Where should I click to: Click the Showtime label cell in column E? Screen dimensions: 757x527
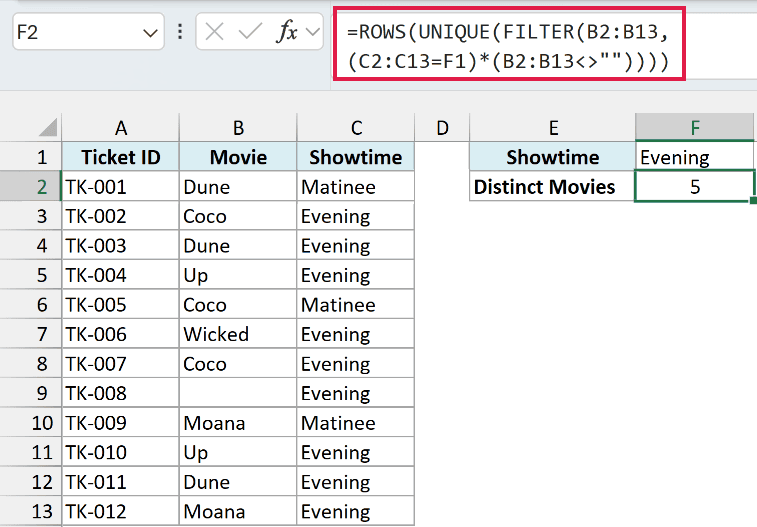point(553,157)
